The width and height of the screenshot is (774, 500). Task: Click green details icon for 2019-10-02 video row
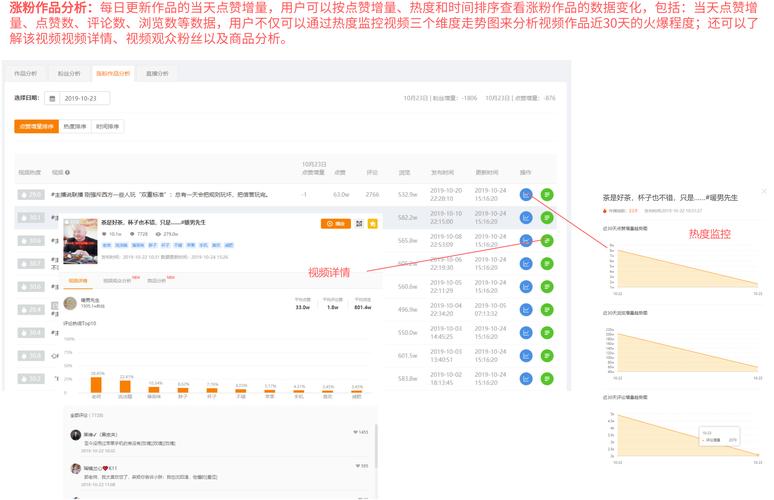click(x=547, y=379)
